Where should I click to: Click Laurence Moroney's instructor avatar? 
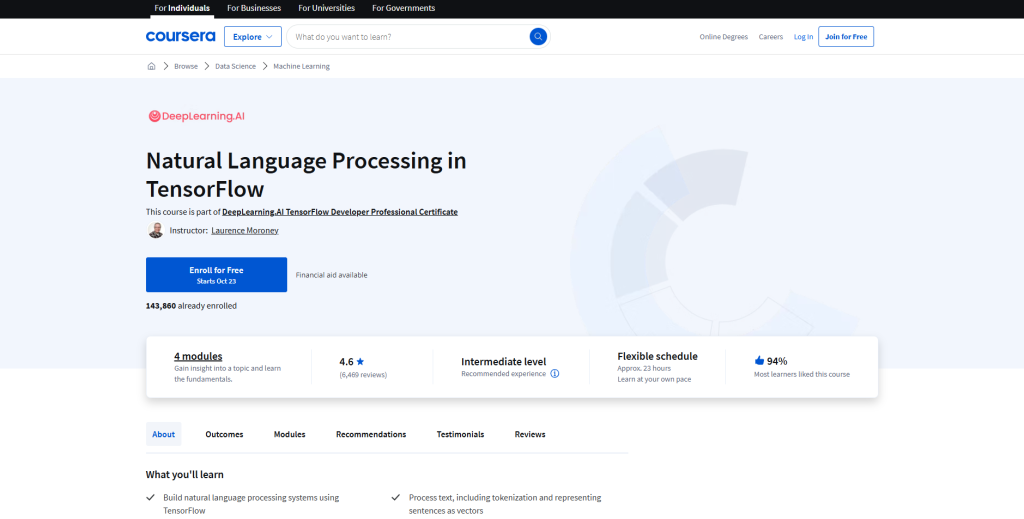156,230
